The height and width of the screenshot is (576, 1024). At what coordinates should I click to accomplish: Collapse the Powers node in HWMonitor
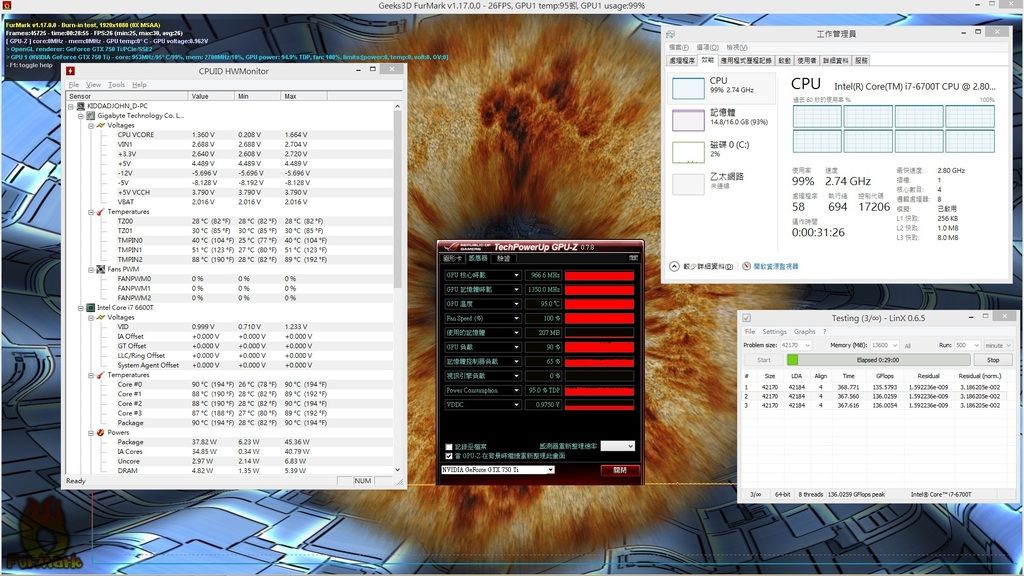[x=91, y=432]
